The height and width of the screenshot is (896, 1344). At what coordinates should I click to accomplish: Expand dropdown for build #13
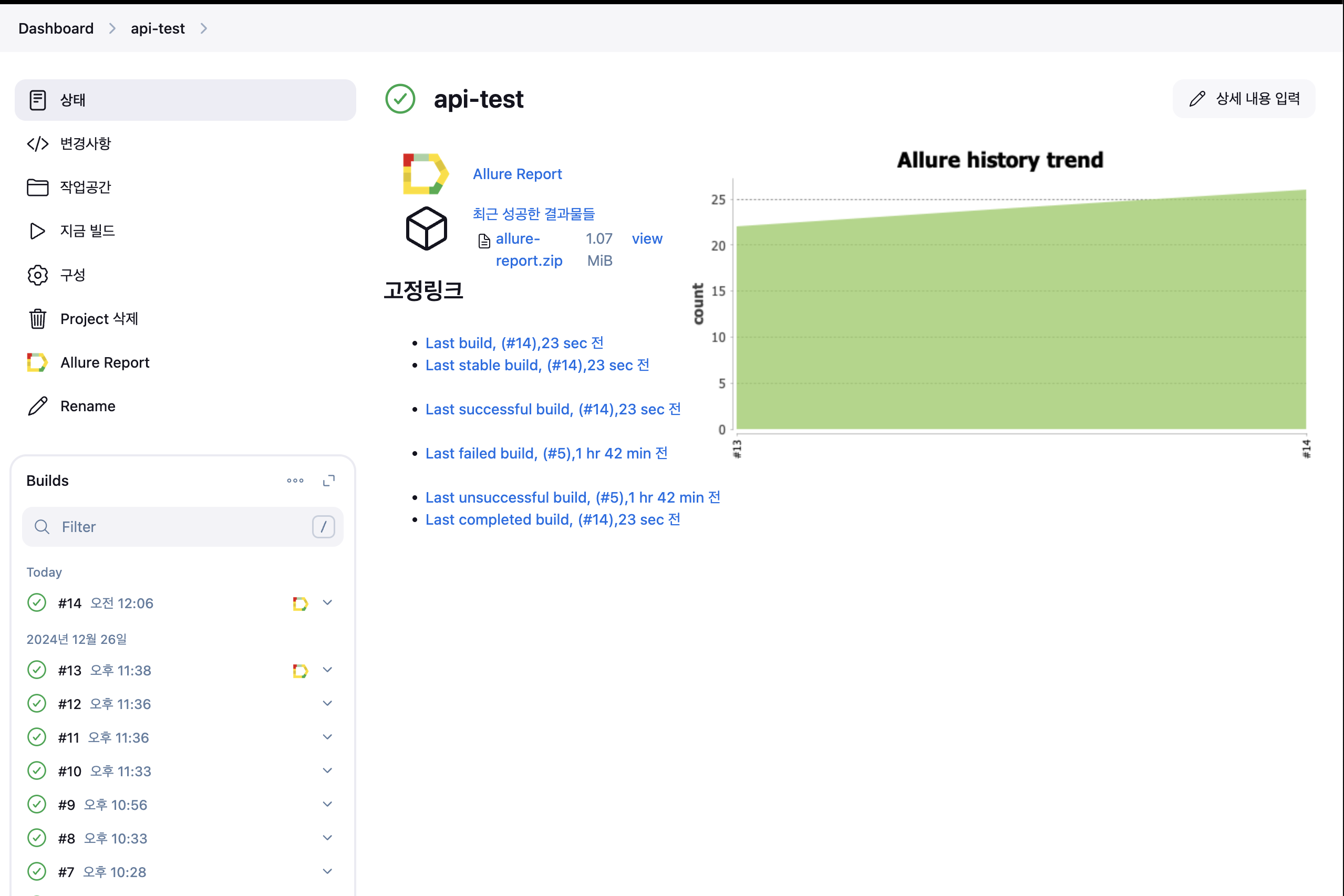[x=327, y=669]
